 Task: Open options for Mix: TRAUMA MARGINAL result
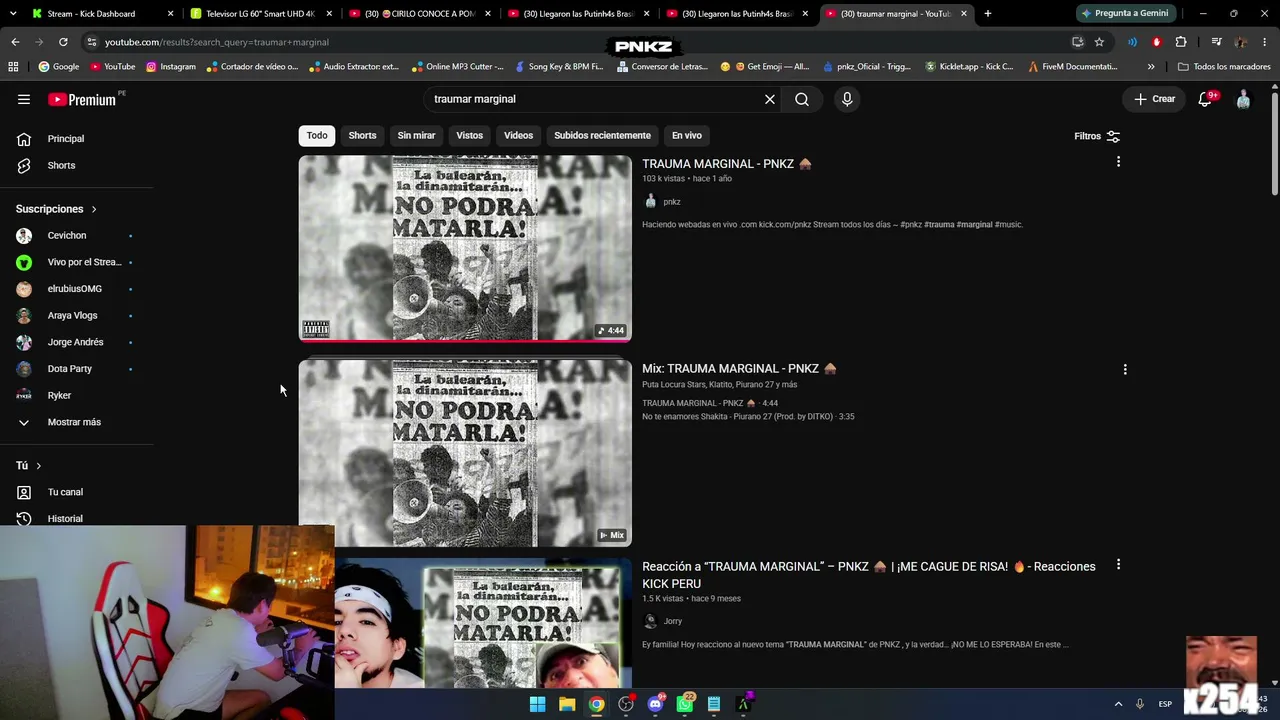(1125, 369)
